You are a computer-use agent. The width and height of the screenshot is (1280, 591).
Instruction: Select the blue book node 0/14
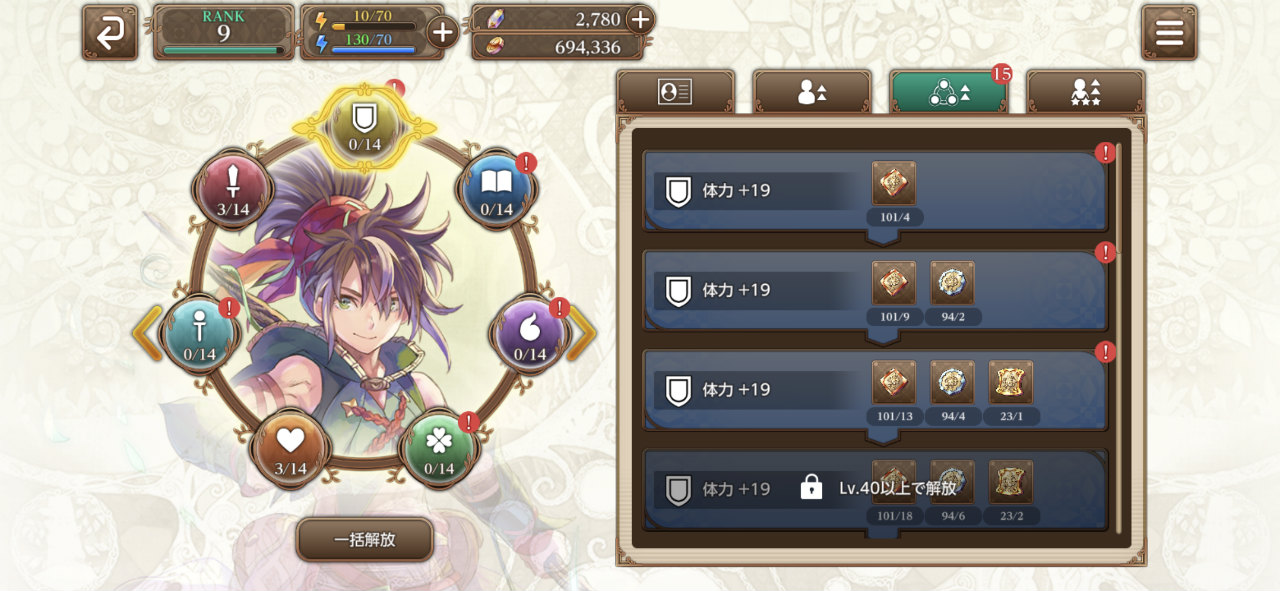497,189
